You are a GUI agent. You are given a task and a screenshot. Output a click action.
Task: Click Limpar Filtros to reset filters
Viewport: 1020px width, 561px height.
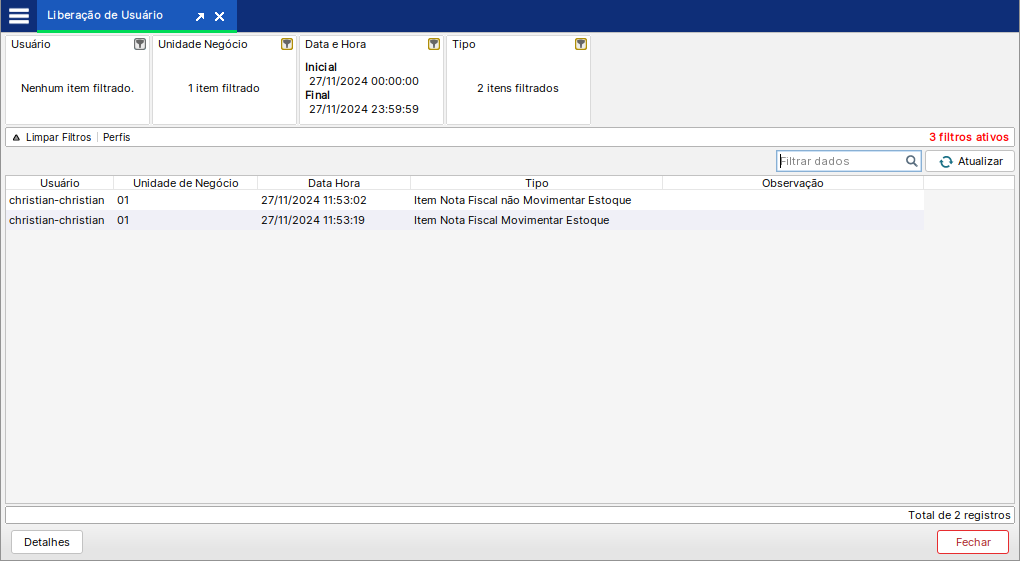tap(58, 137)
